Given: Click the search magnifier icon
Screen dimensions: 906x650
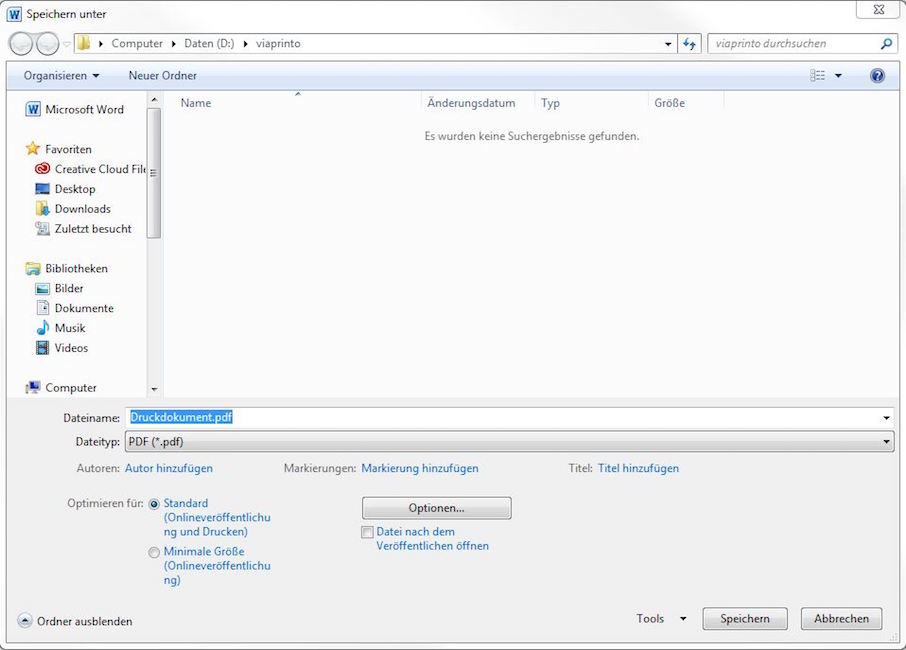Looking at the screenshot, I should [886, 44].
